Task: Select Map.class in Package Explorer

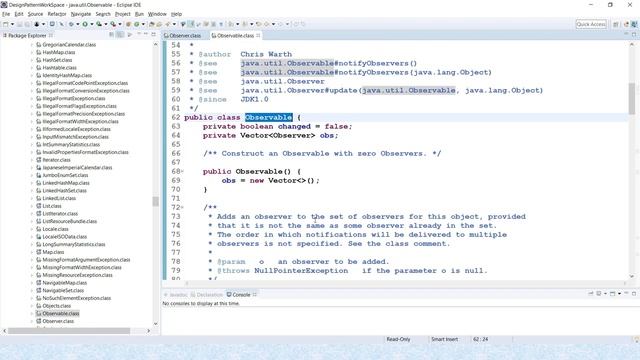Action: pos(53,252)
